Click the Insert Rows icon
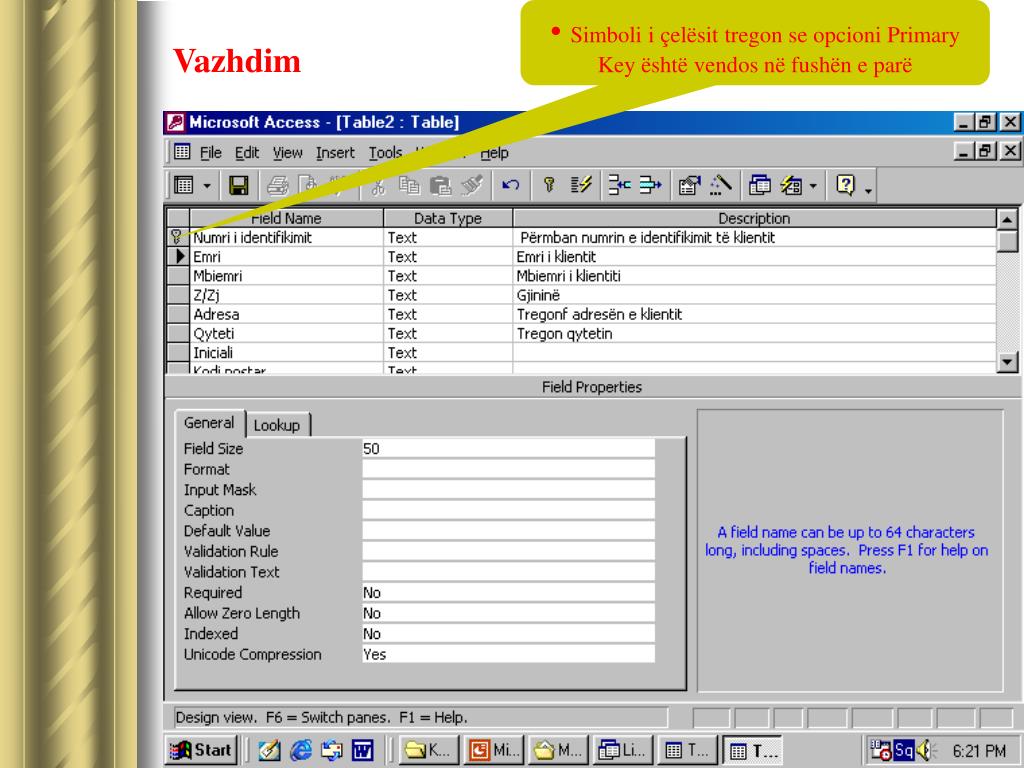The width and height of the screenshot is (1024, 768). 619,186
